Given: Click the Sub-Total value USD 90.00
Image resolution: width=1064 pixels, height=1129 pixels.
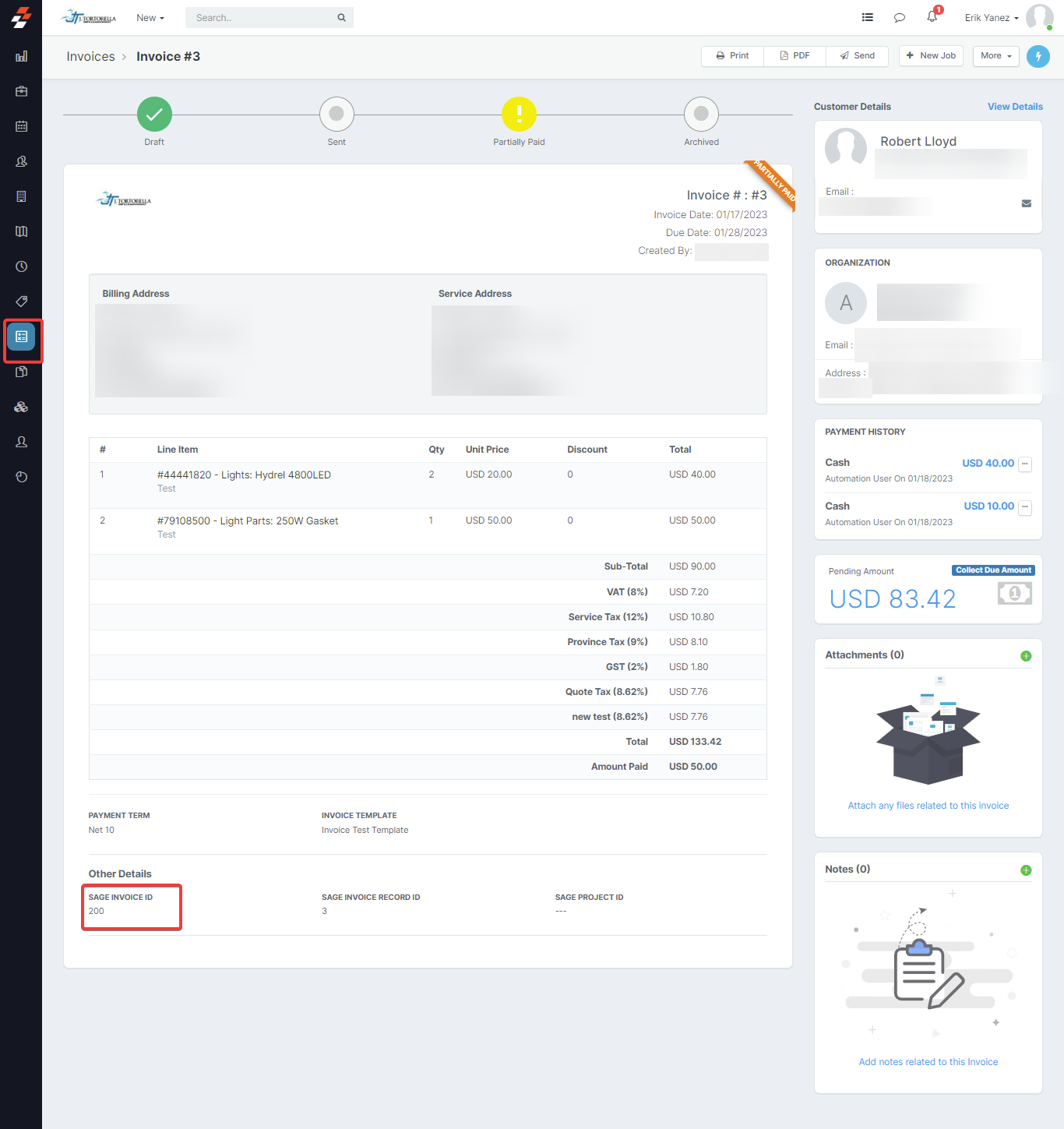Looking at the screenshot, I should point(692,566).
